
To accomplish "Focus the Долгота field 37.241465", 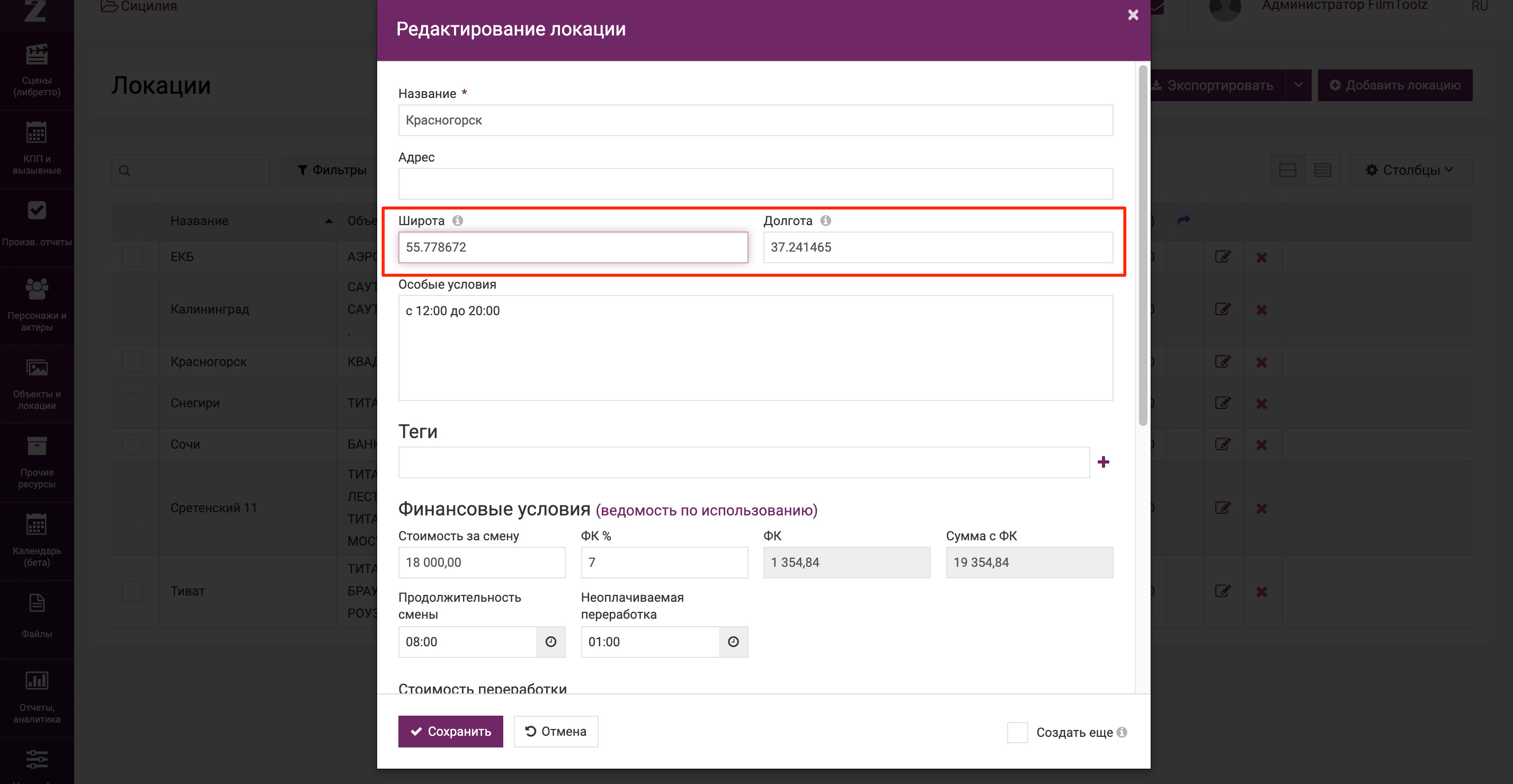I will [938, 247].
